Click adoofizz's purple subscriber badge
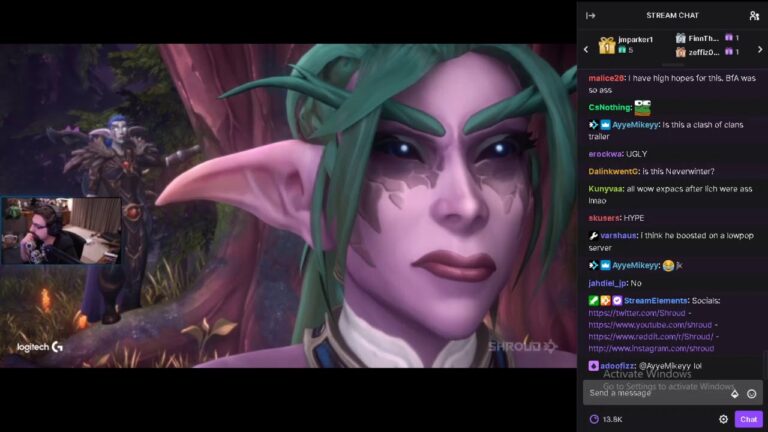 pyautogui.click(x=593, y=366)
